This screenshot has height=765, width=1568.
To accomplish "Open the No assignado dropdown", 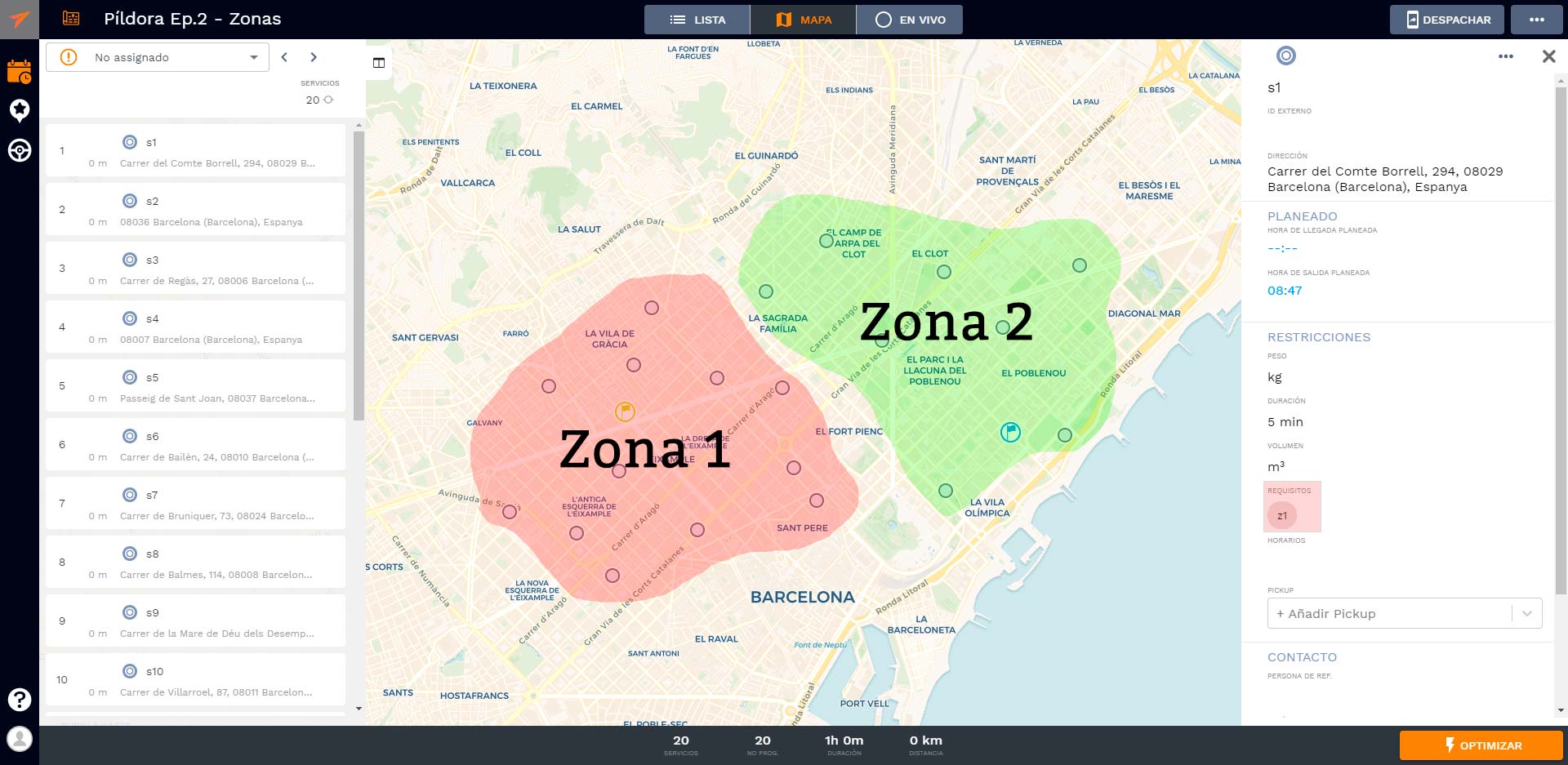I will point(158,57).
